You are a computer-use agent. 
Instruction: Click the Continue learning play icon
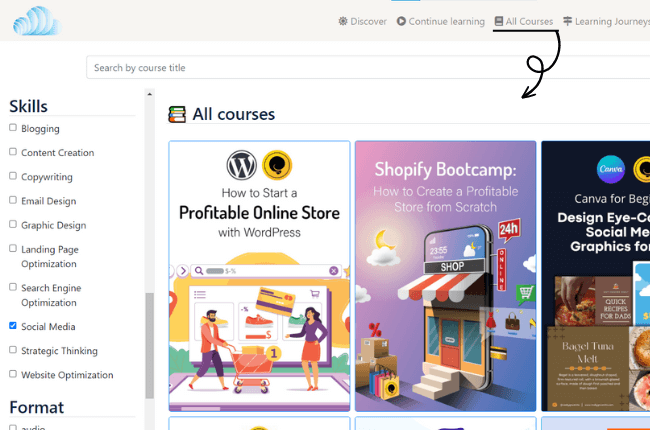pos(401,21)
